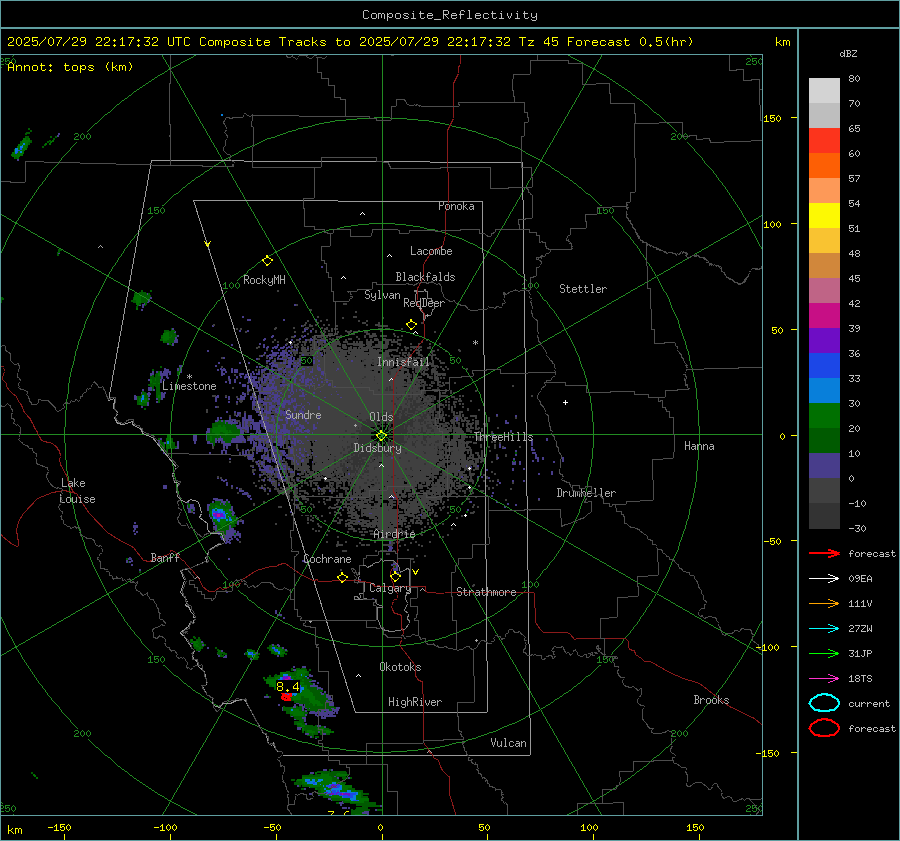Click the green 30-20 dBZ swatch

click(824, 415)
